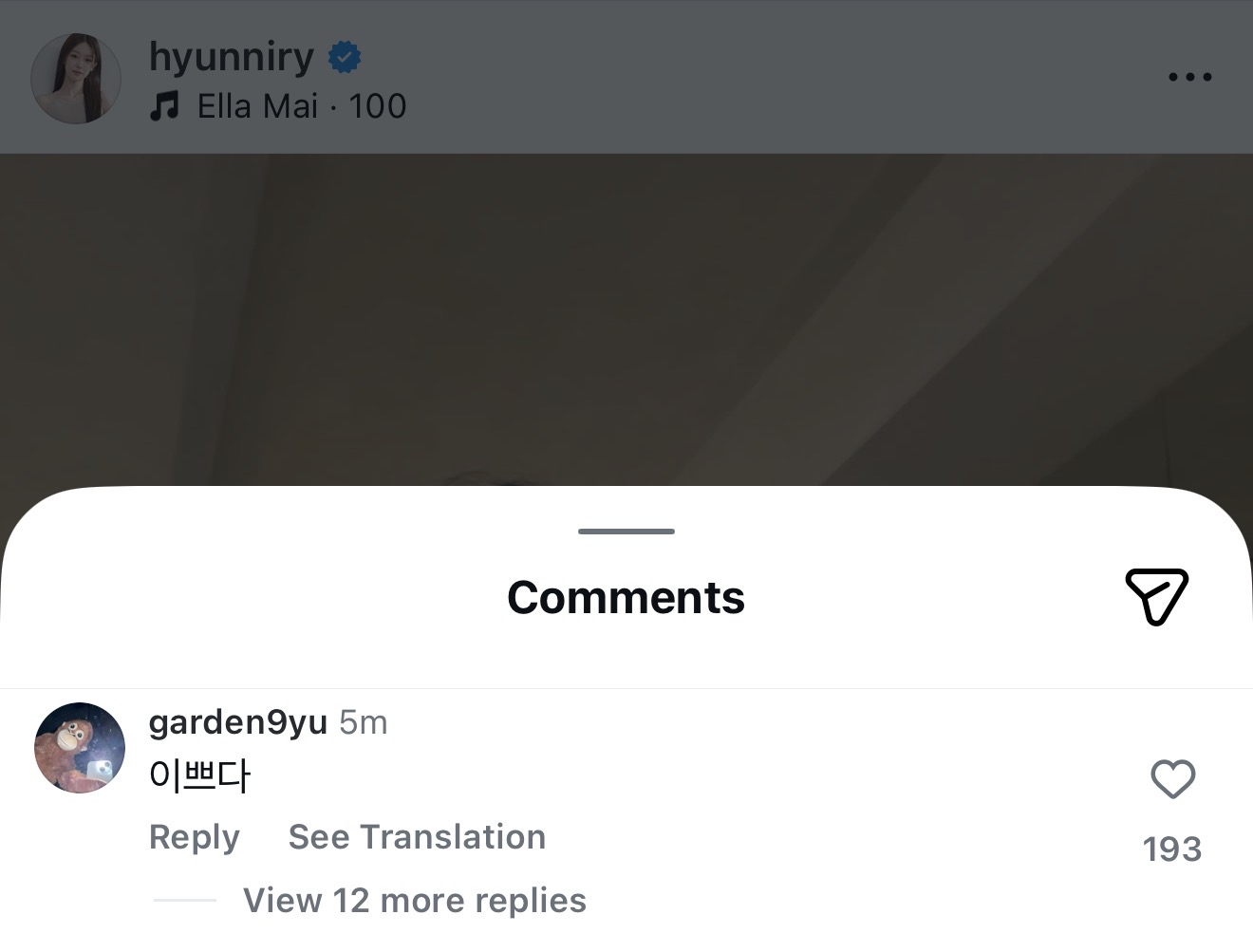Tap the paper-plane share icon

pos(1157,597)
